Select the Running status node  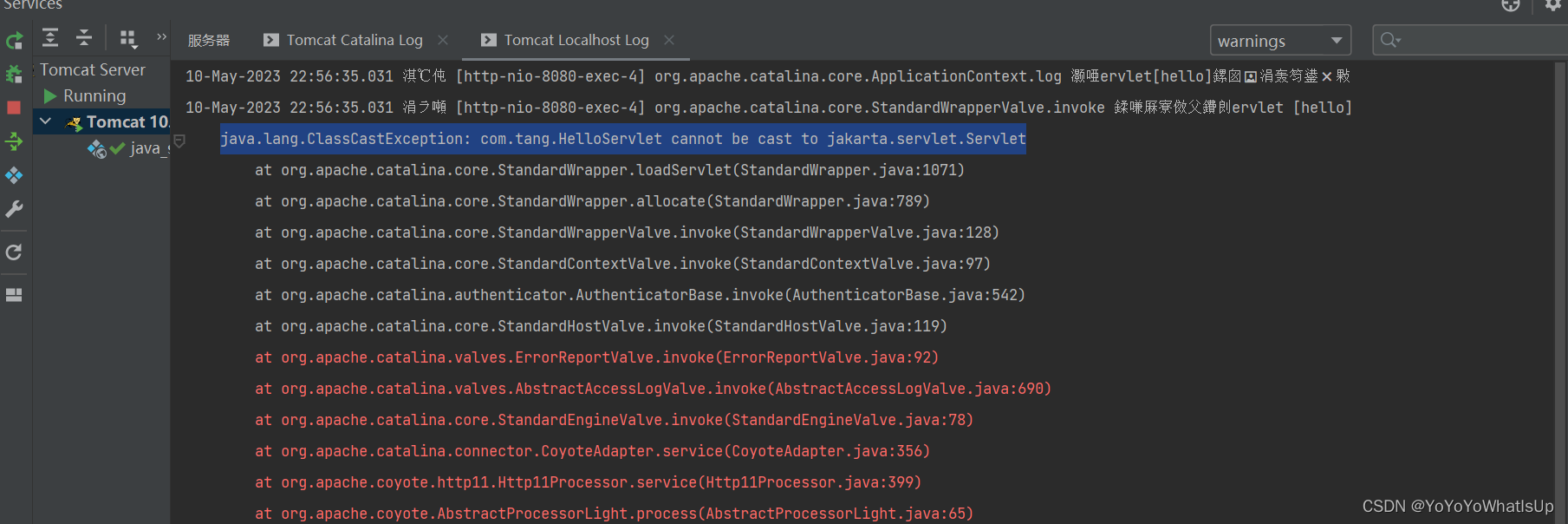click(x=94, y=95)
